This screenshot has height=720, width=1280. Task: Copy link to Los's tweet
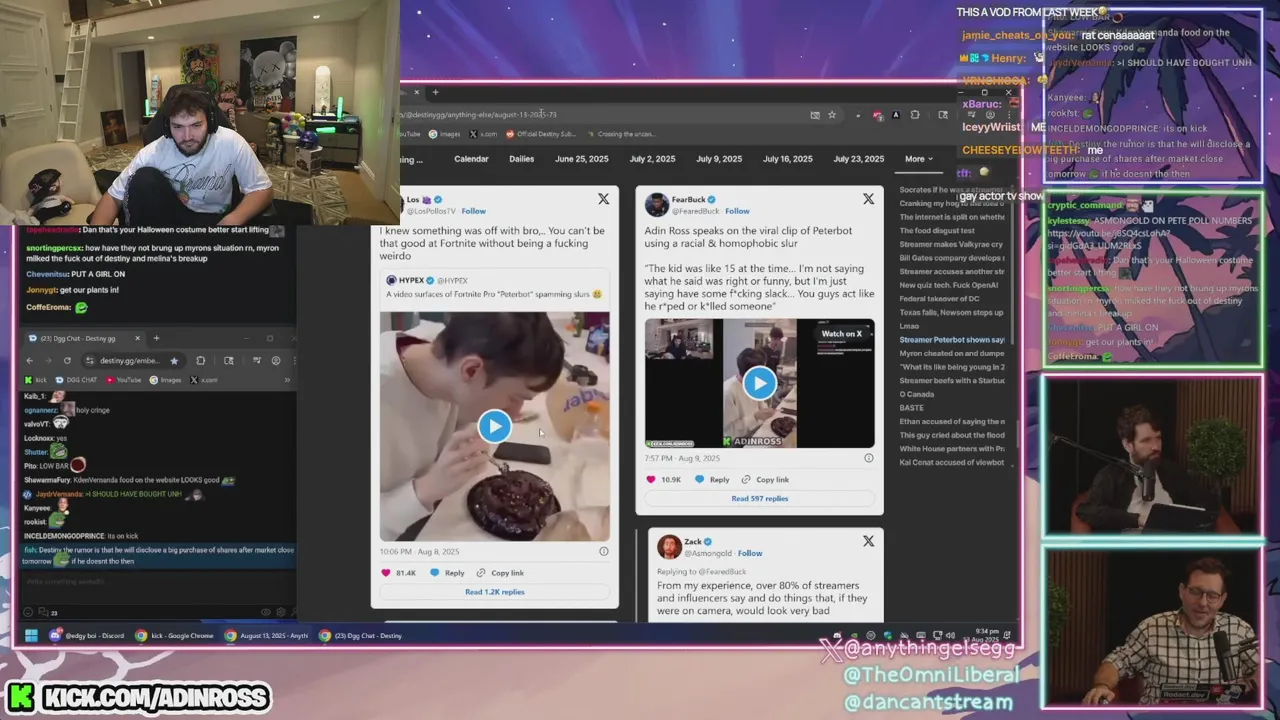coord(500,573)
